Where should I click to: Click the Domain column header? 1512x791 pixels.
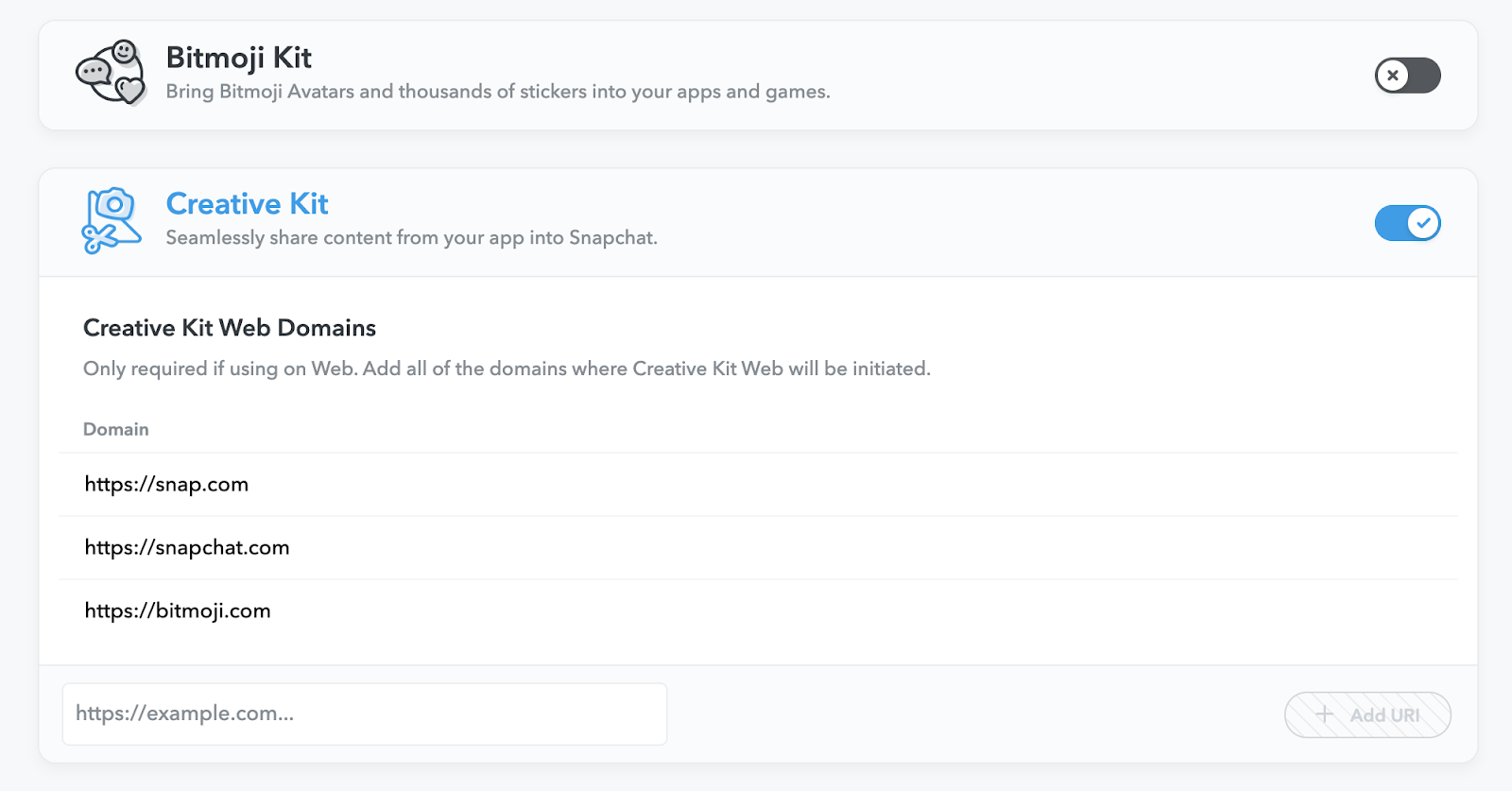pos(116,429)
